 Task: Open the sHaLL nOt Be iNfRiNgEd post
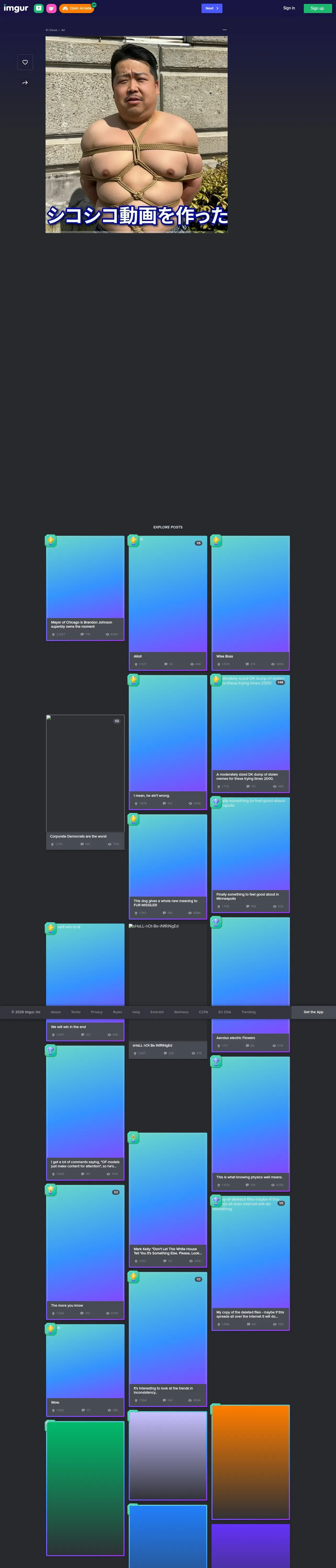click(168, 991)
